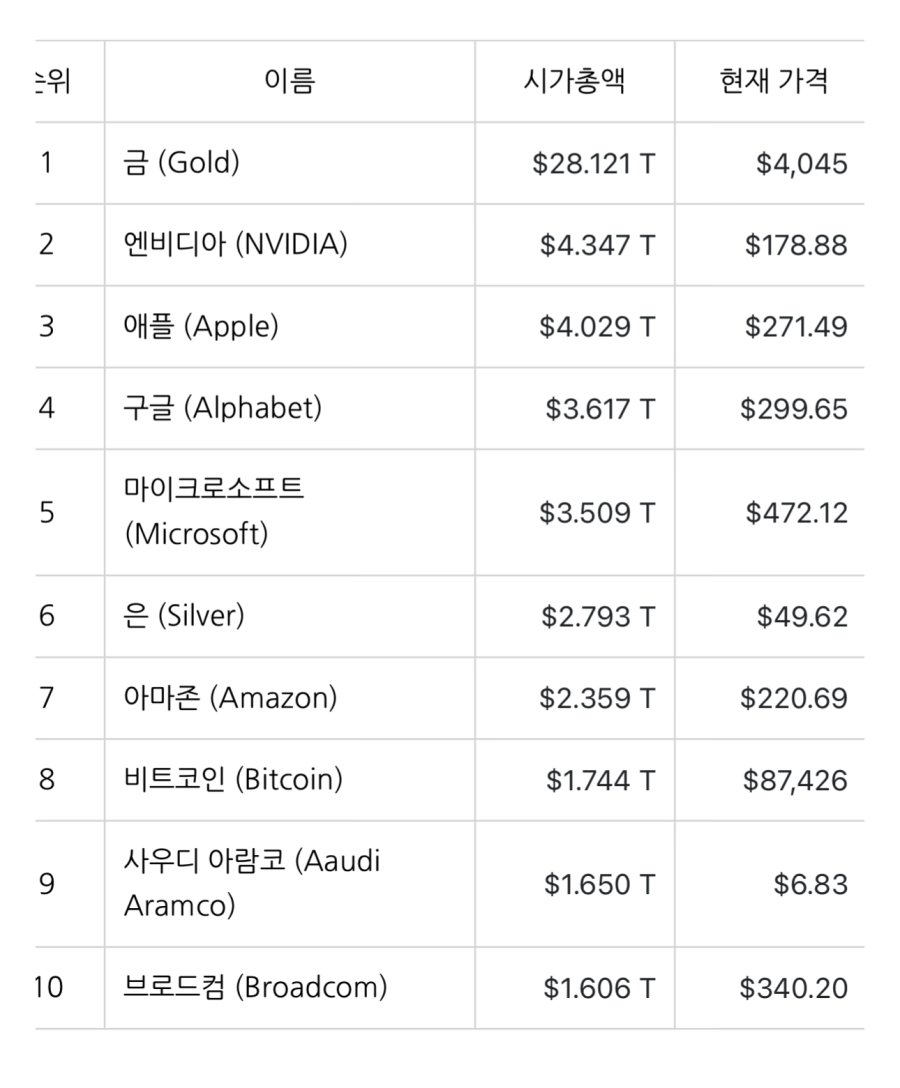Select the $87,426 Bitcoin price cell
This screenshot has width=900, height=1088.
[x=795, y=781]
